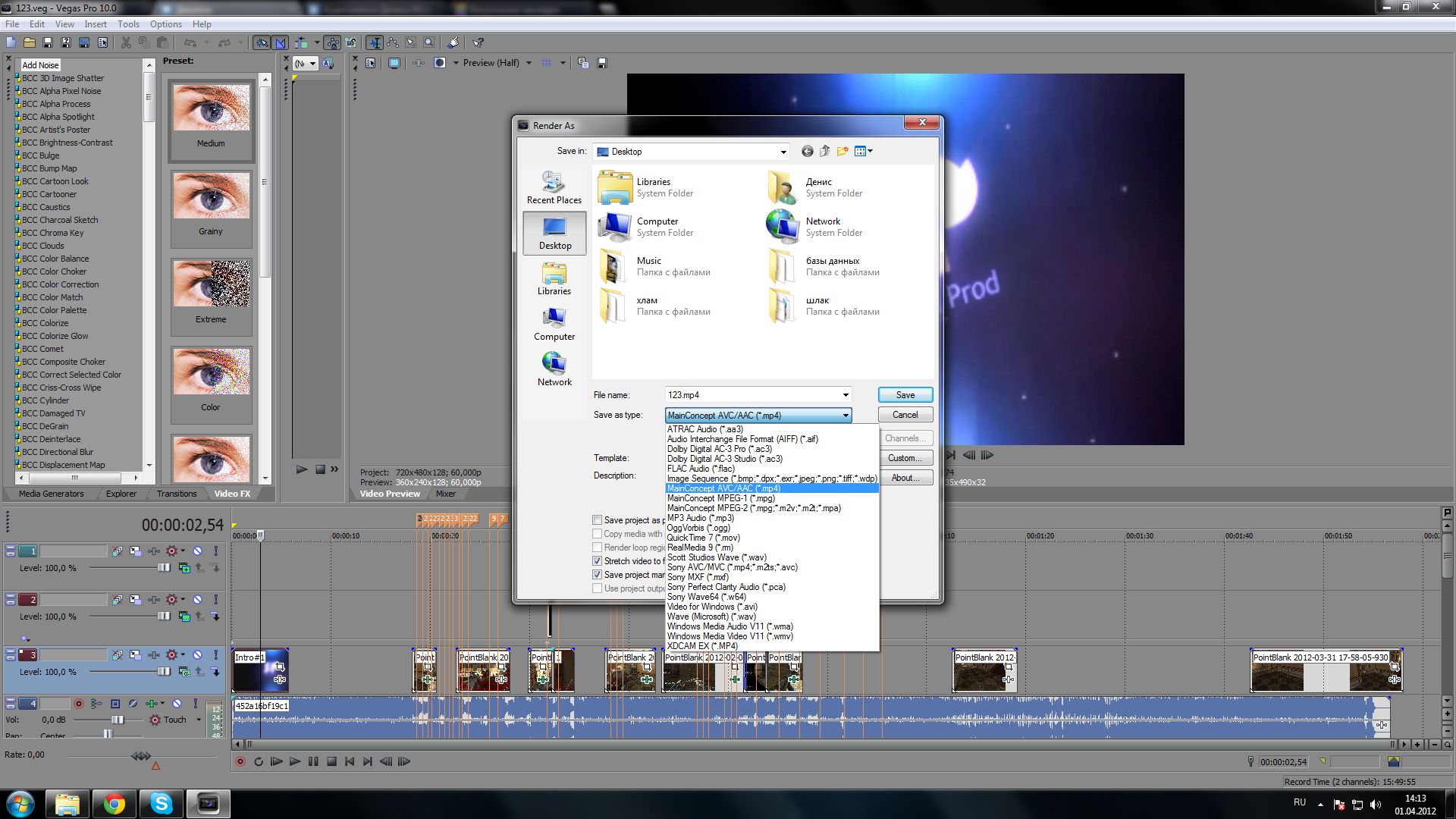Open the Insert menu
The image size is (1456, 819).
[96, 24]
